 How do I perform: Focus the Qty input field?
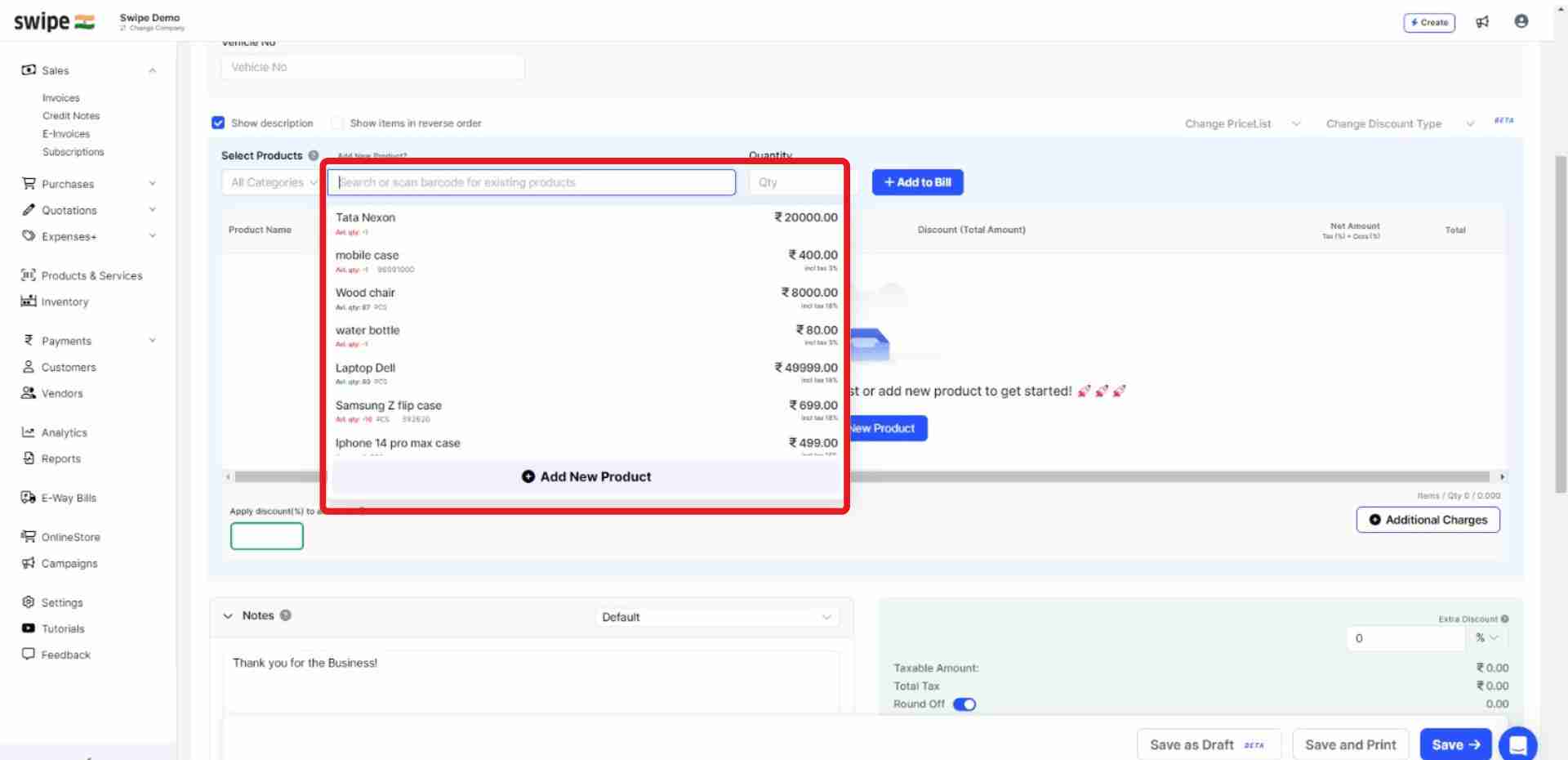pyautogui.click(x=795, y=182)
